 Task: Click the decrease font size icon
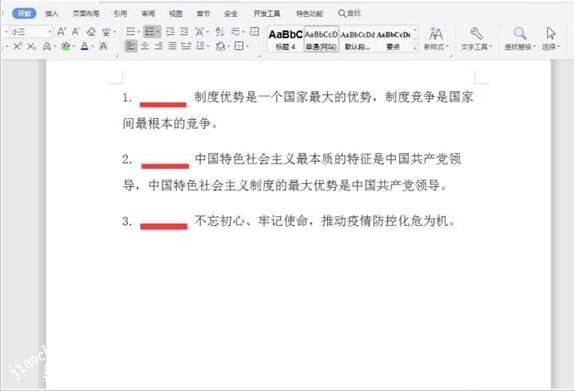[76, 32]
